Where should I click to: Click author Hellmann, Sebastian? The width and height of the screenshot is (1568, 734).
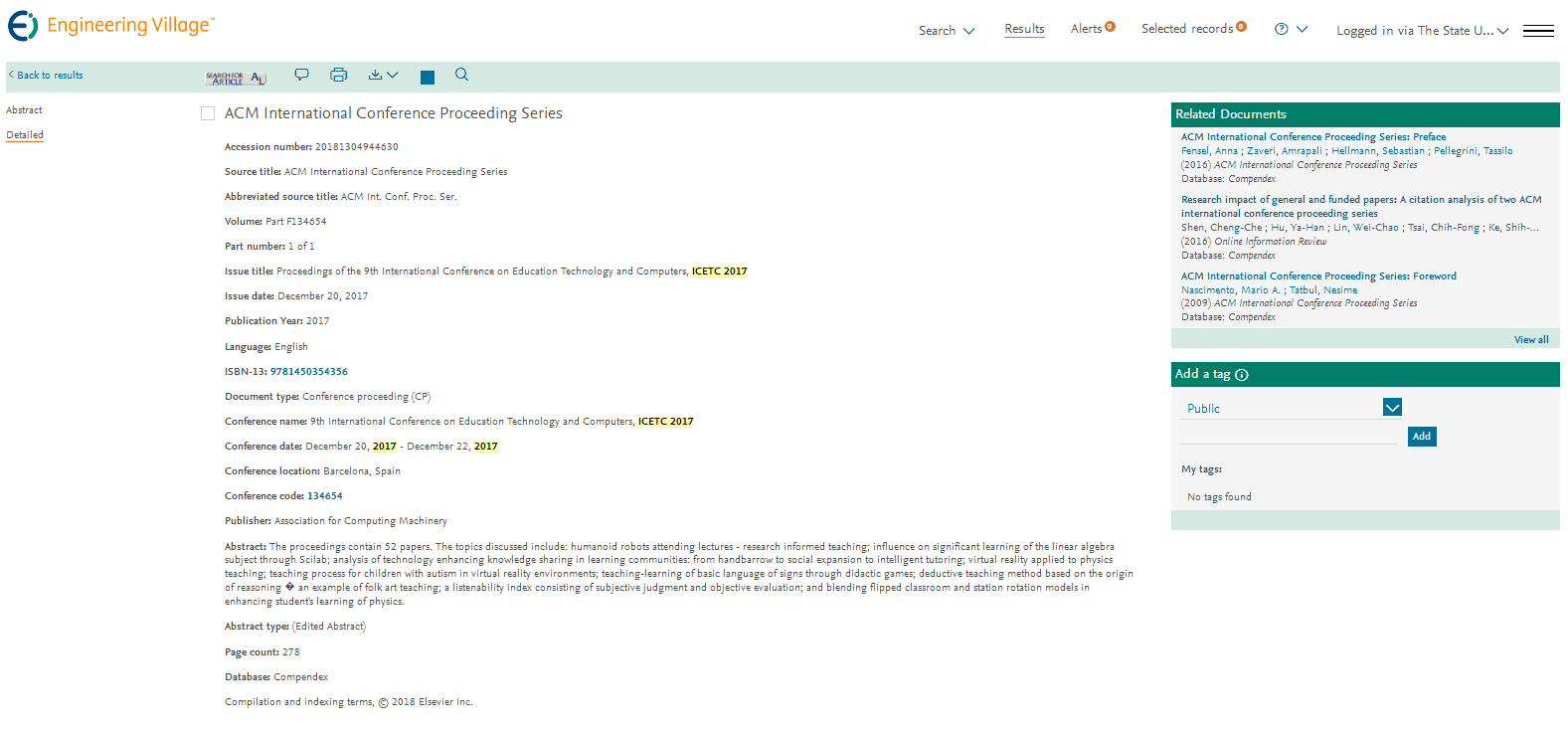coord(1378,151)
